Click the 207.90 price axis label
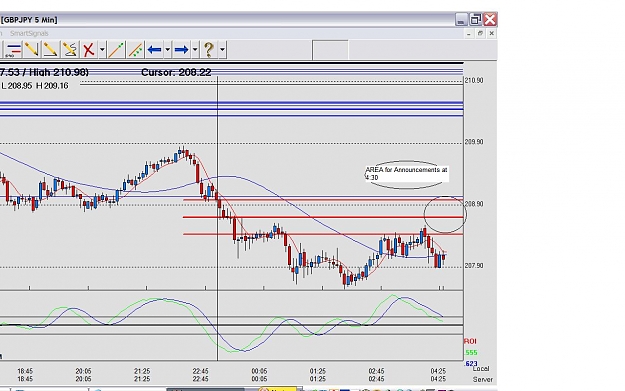This screenshot has width=625, height=391. [x=474, y=266]
